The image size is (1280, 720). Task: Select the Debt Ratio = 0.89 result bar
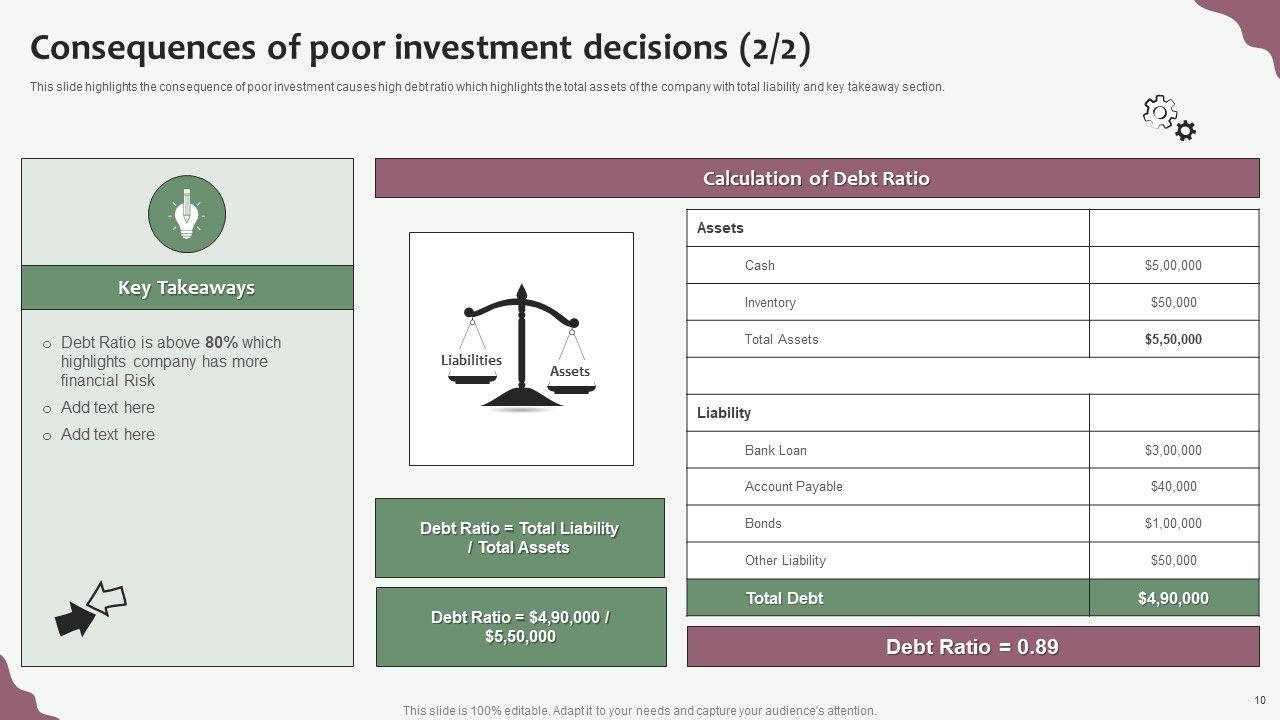[972, 647]
